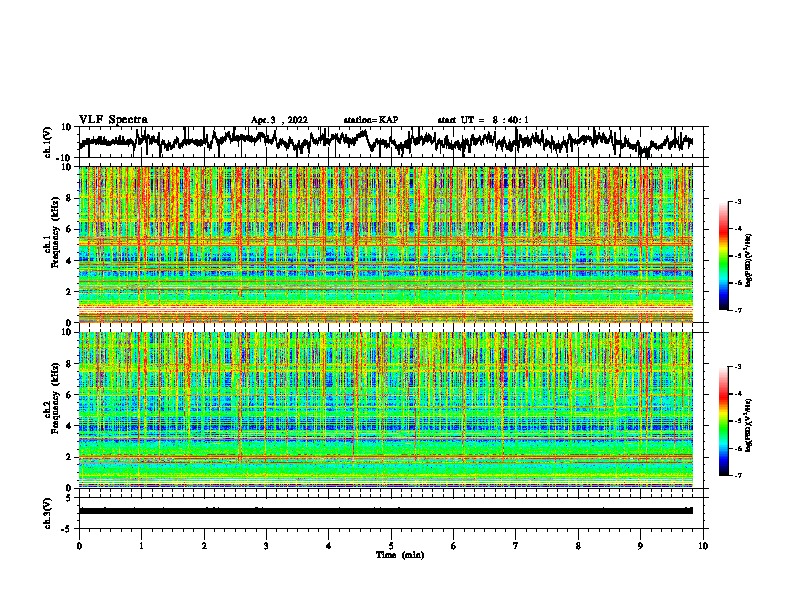This screenshot has width=792, height=612.
Task: Click the "ch.1(V)" waveform axis label
Action: point(48,142)
